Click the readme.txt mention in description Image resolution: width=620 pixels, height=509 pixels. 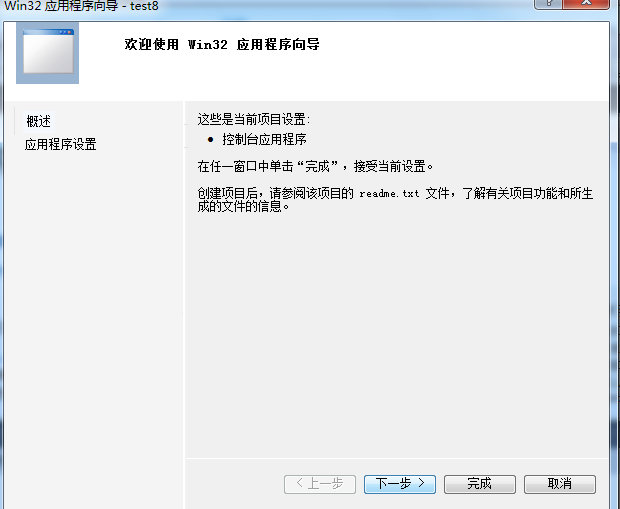pyautogui.click(x=389, y=193)
